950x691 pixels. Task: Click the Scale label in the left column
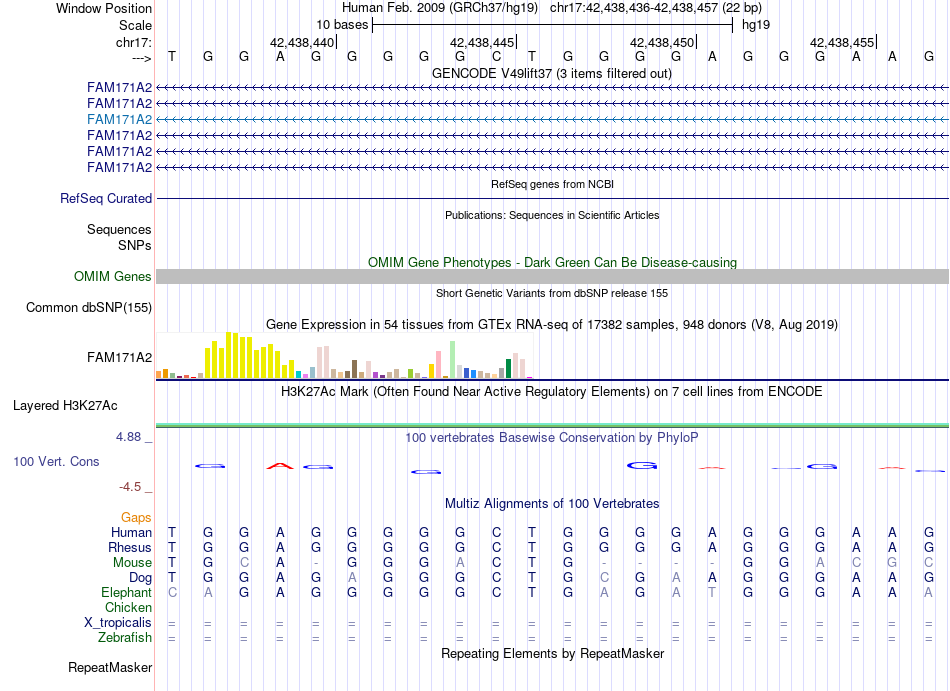pyautogui.click(x=135, y=25)
